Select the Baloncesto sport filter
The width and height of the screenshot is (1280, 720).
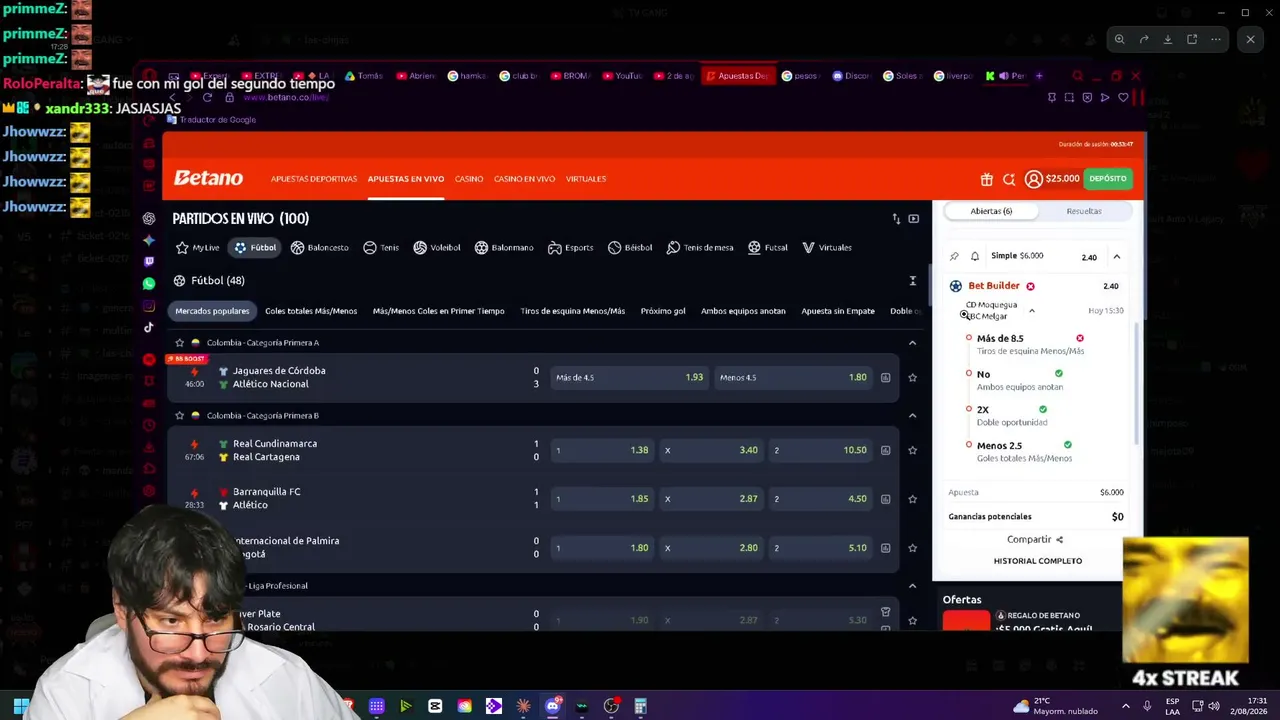[x=320, y=248]
